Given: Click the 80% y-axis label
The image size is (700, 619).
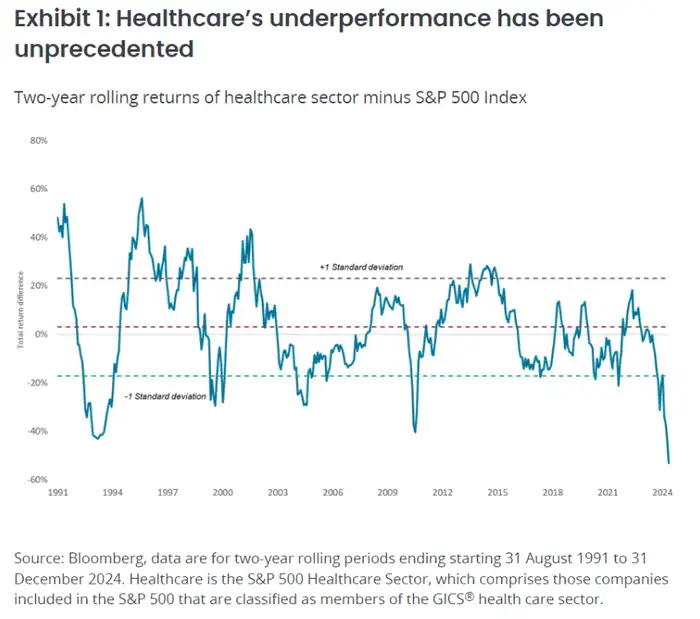Looking at the screenshot, I should (x=39, y=141).
